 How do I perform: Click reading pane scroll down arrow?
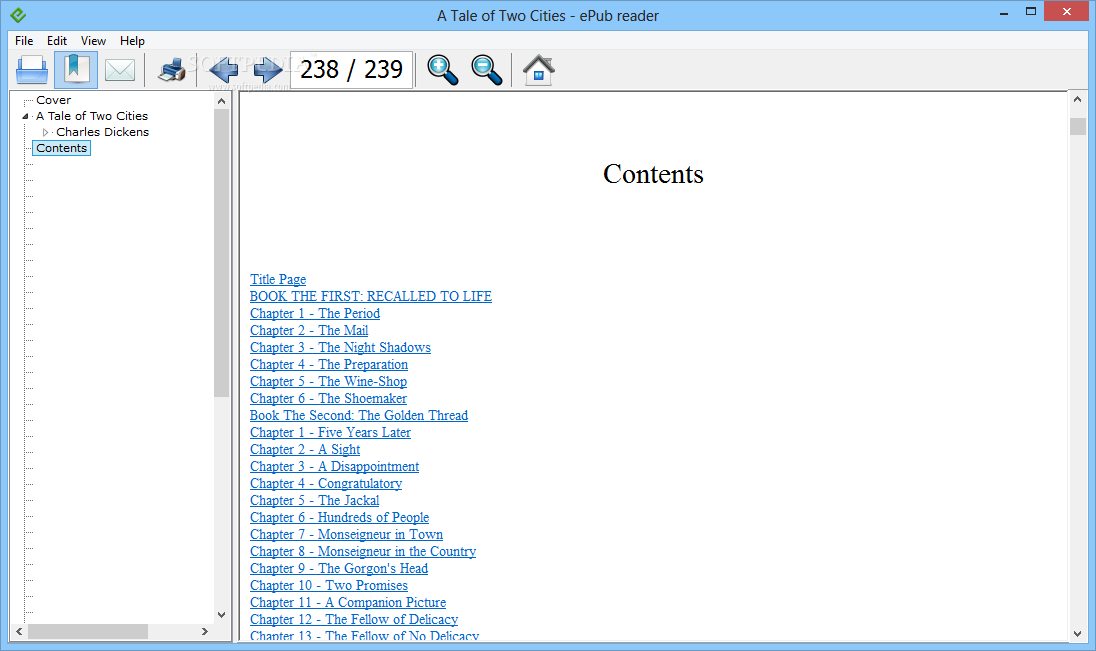(x=1077, y=634)
